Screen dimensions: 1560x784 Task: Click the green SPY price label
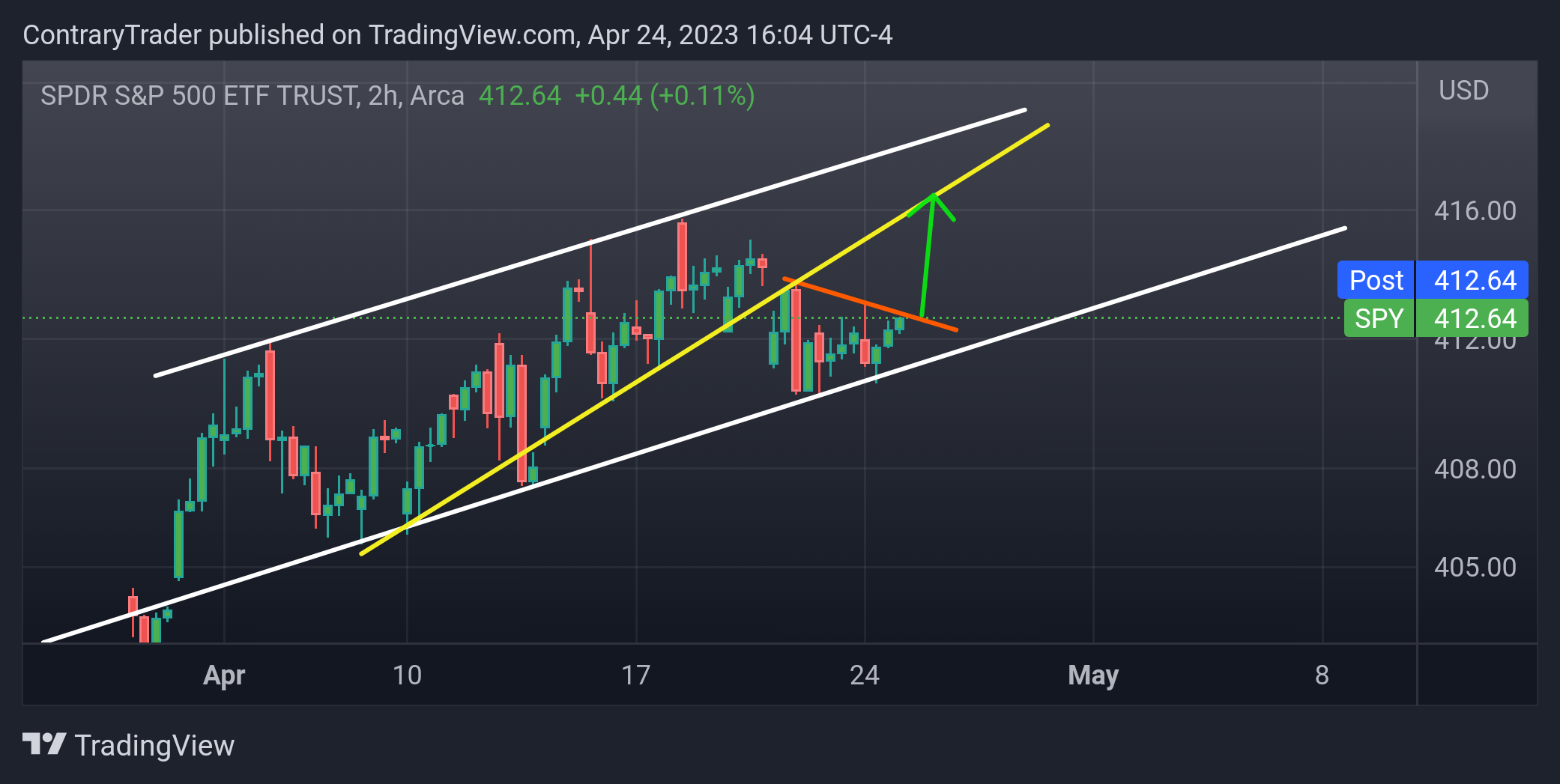[x=1436, y=318]
